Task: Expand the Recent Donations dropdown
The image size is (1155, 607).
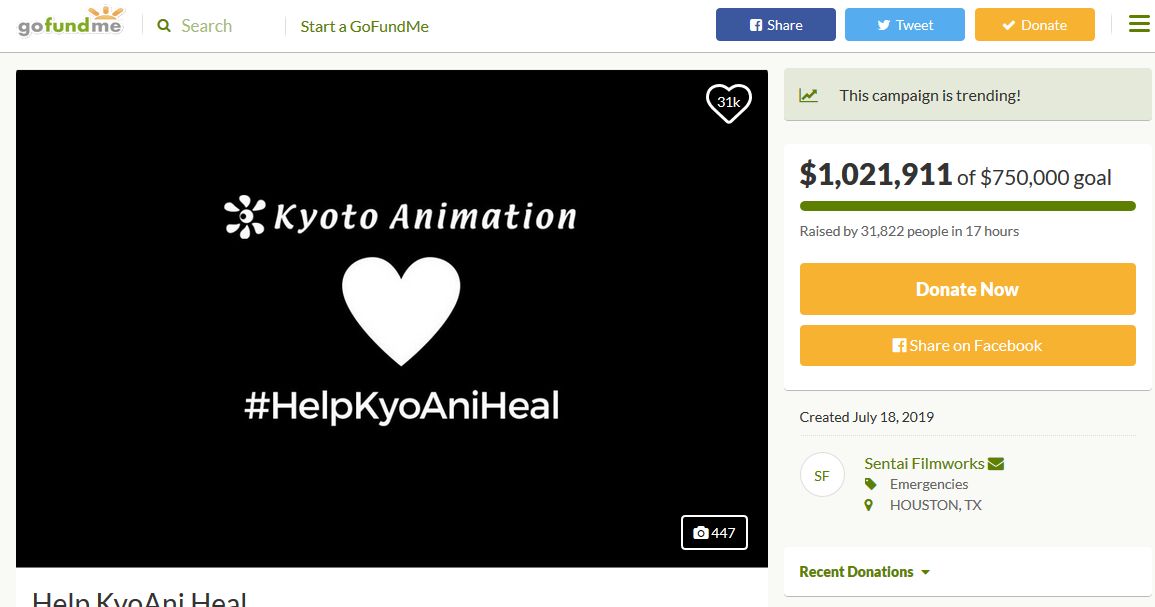Action: click(865, 572)
